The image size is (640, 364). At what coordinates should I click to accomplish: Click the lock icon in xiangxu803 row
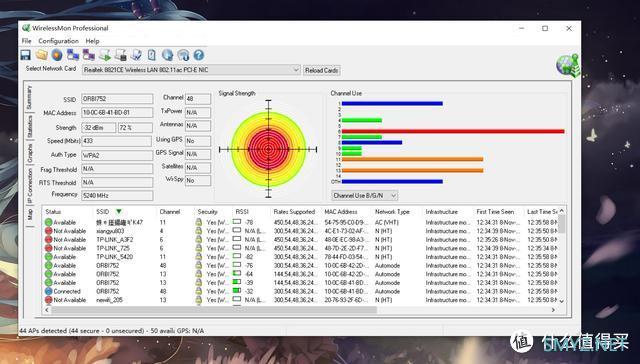click(199, 231)
